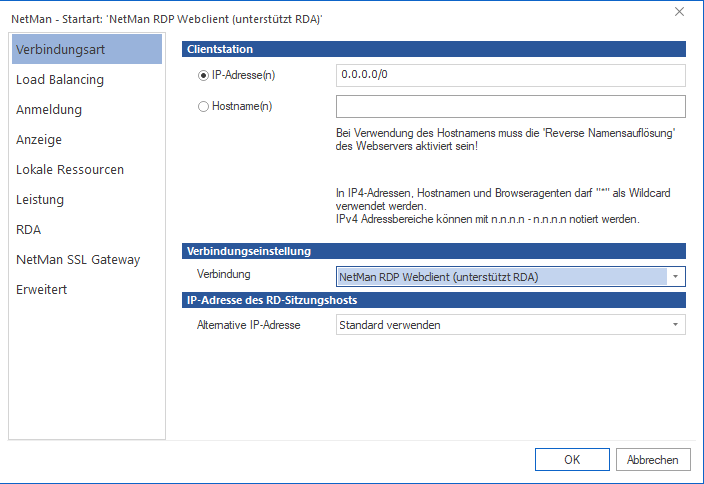
Task: Open the Verbindung dropdown arrow
Action: 676,277
